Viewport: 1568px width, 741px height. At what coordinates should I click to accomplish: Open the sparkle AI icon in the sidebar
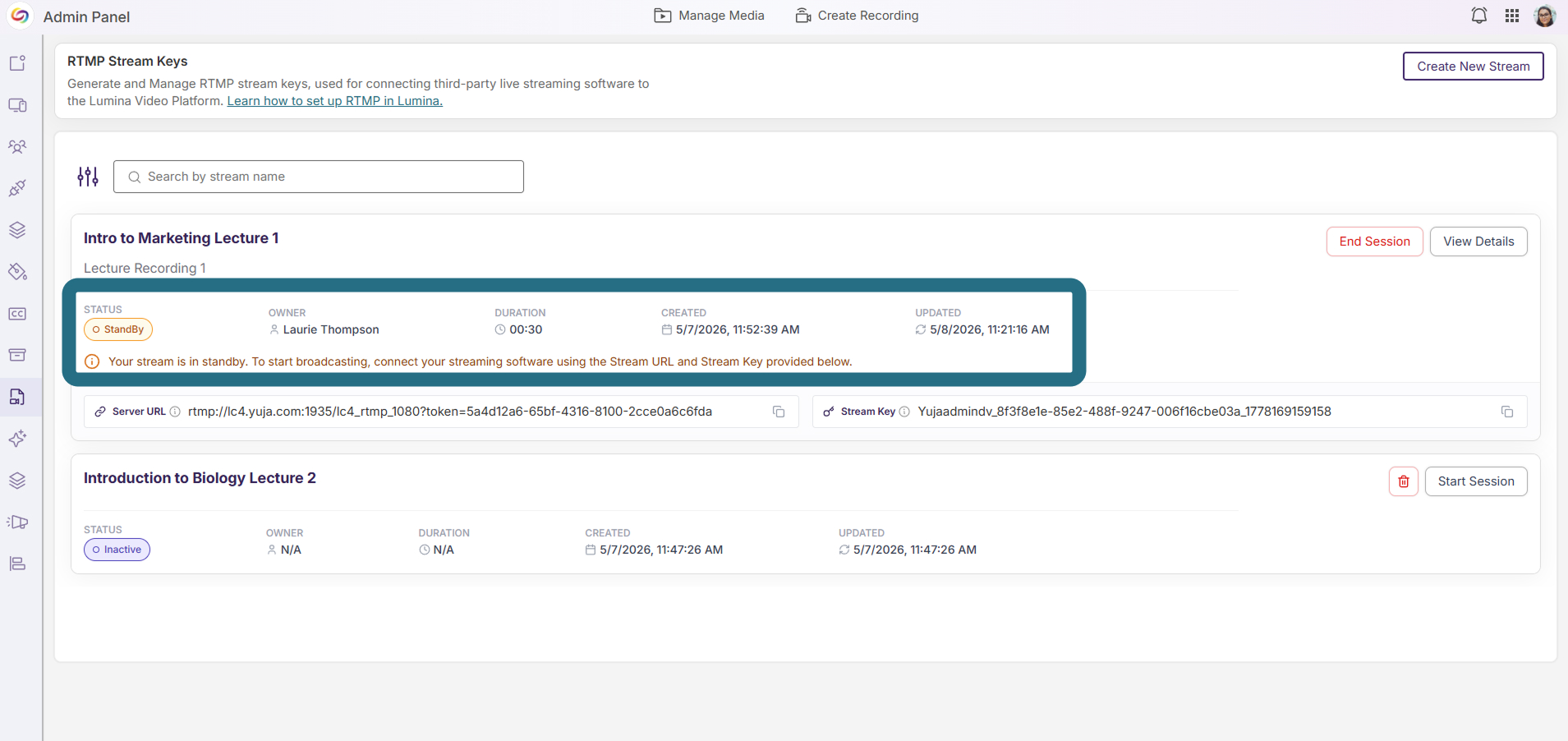pos(17,439)
